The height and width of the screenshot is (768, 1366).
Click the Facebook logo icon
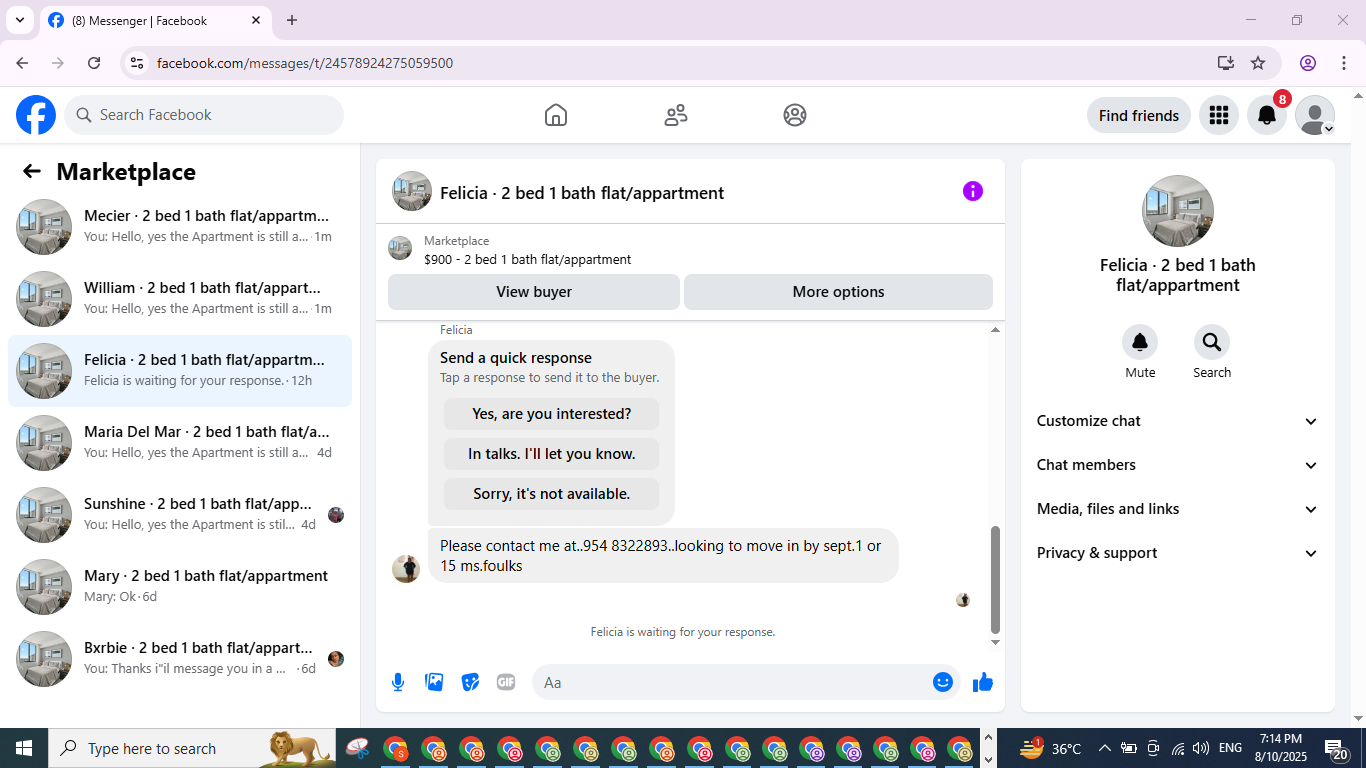36,115
